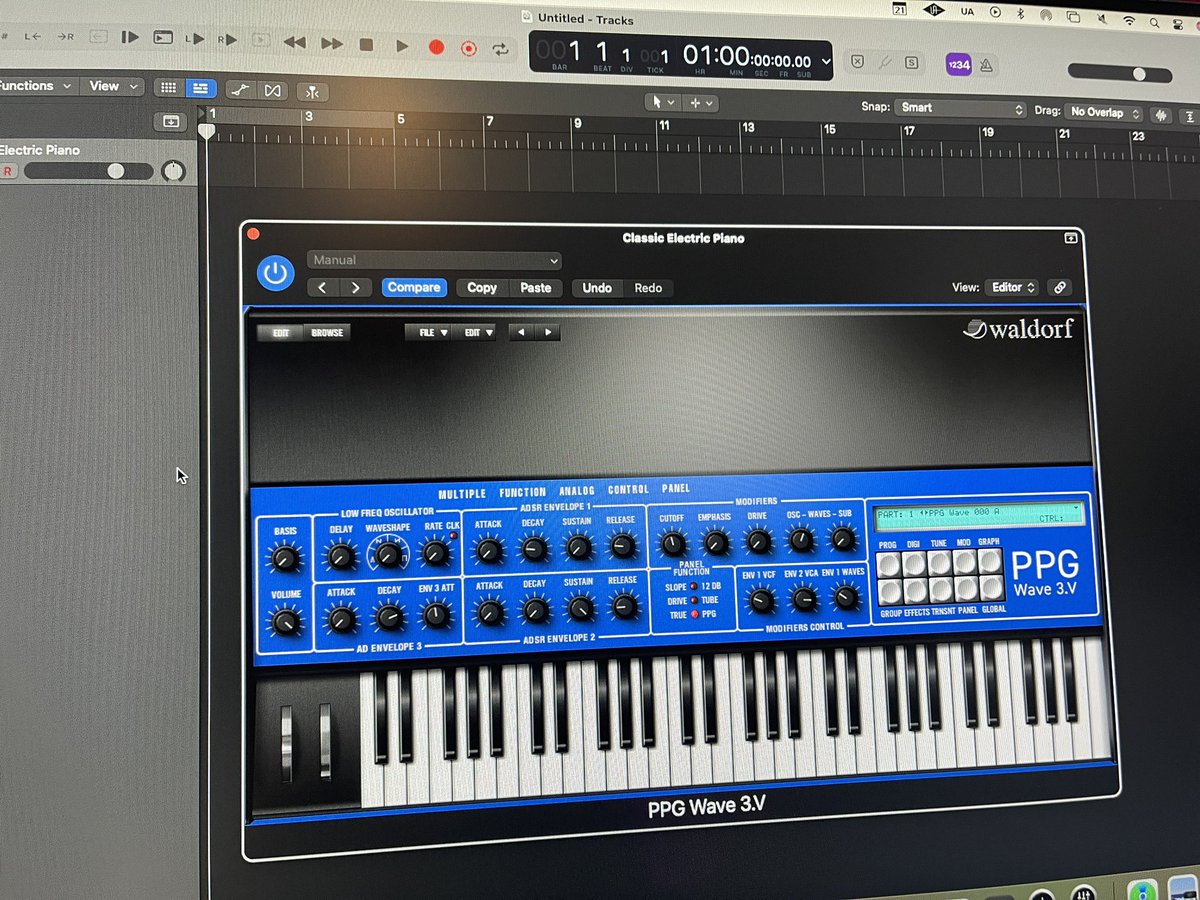Click the Electric Piano track pan knob
Image resolution: width=1200 pixels, height=900 pixels.
[174, 171]
